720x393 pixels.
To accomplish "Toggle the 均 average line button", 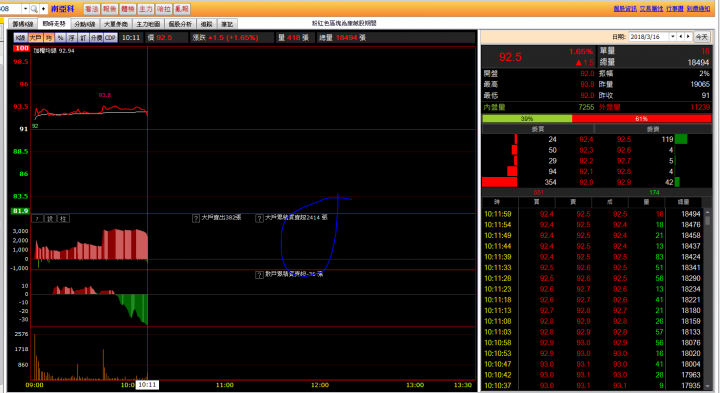I will point(49,38).
